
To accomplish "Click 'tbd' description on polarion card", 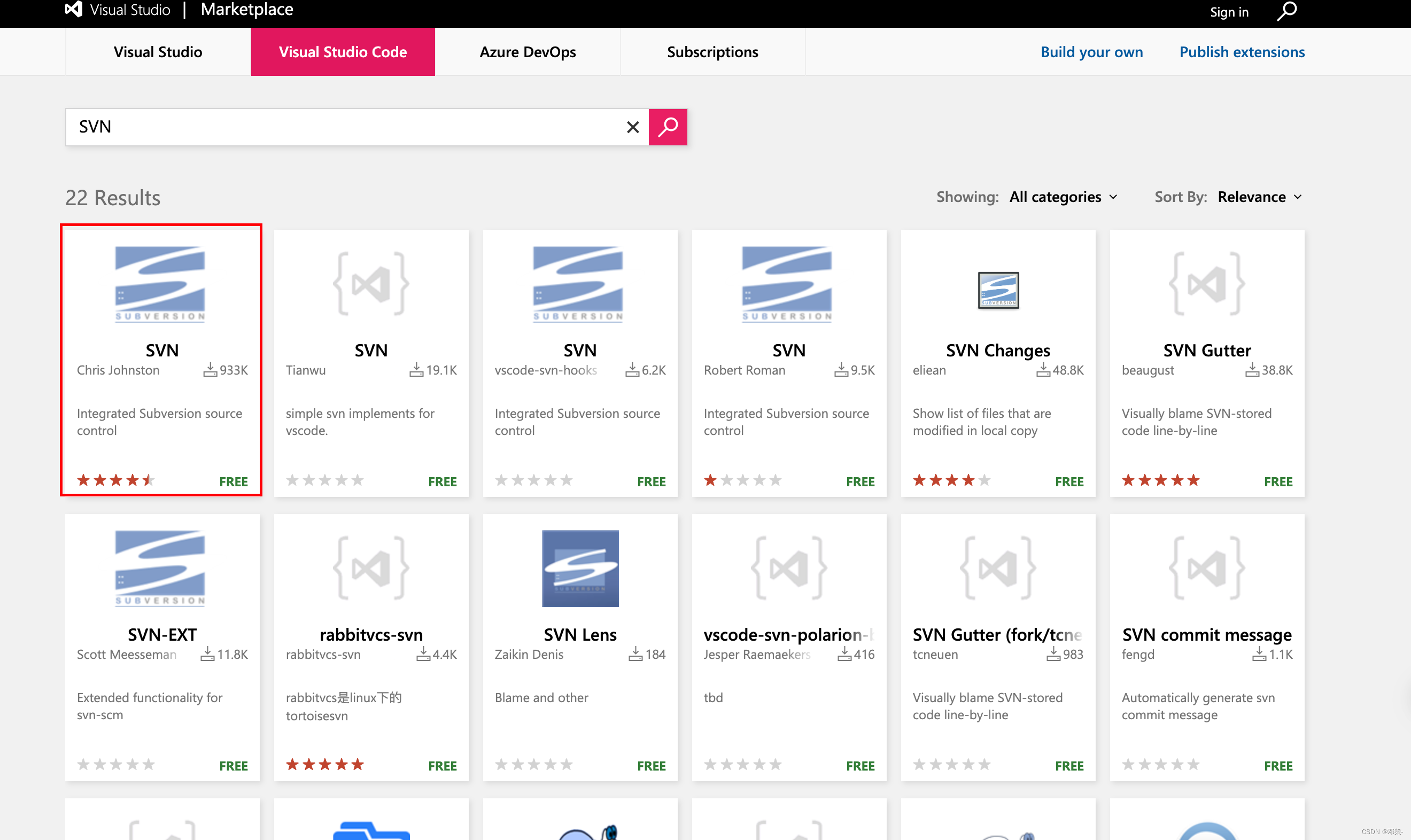I will click(x=713, y=697).
